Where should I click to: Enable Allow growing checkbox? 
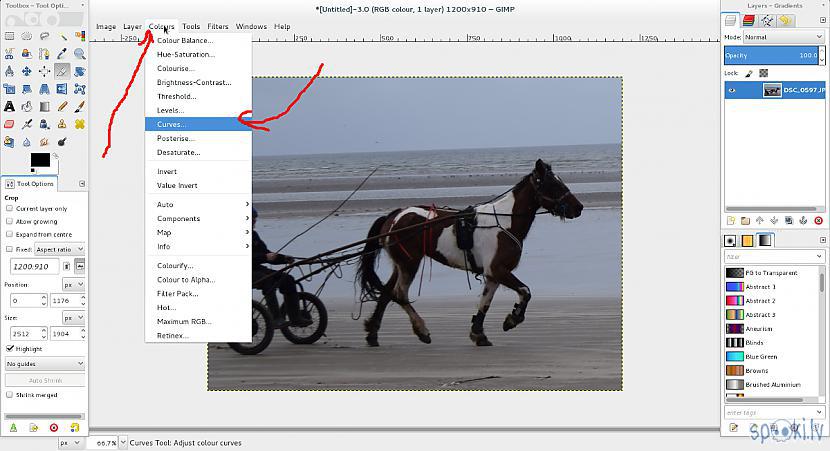[x=10, y=221]
